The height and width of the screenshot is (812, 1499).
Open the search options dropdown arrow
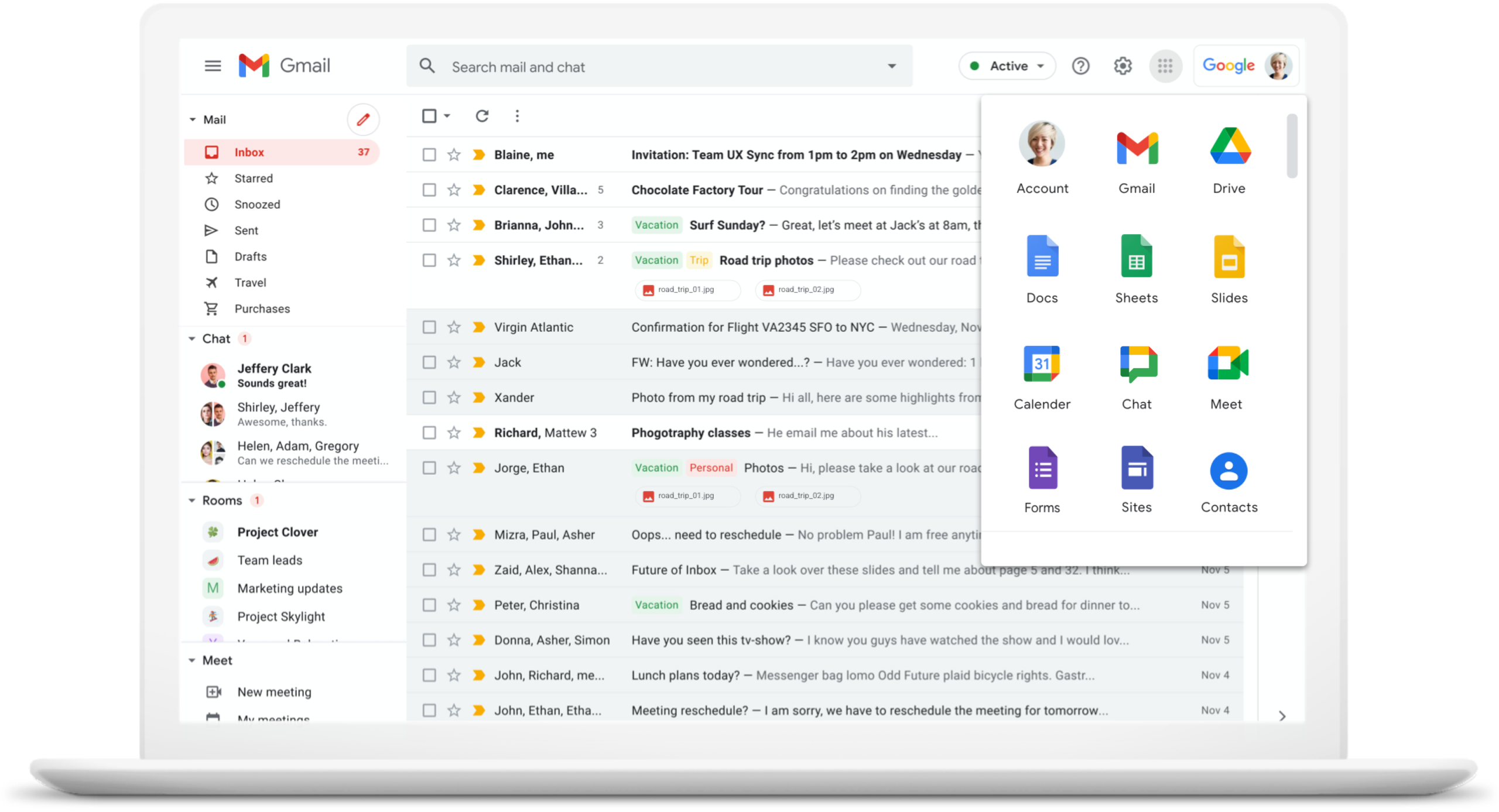(891, 66)
